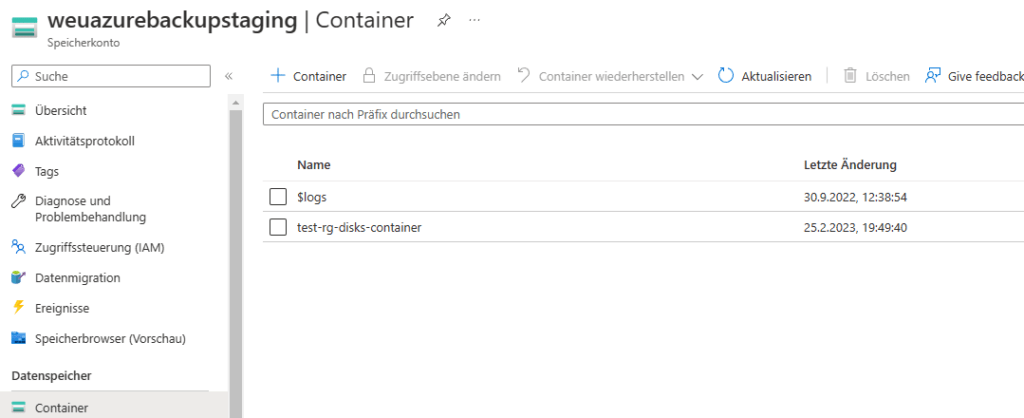1024x418 pixels.
Task: Click the Give feedback icon
Action: coord(932,76)
